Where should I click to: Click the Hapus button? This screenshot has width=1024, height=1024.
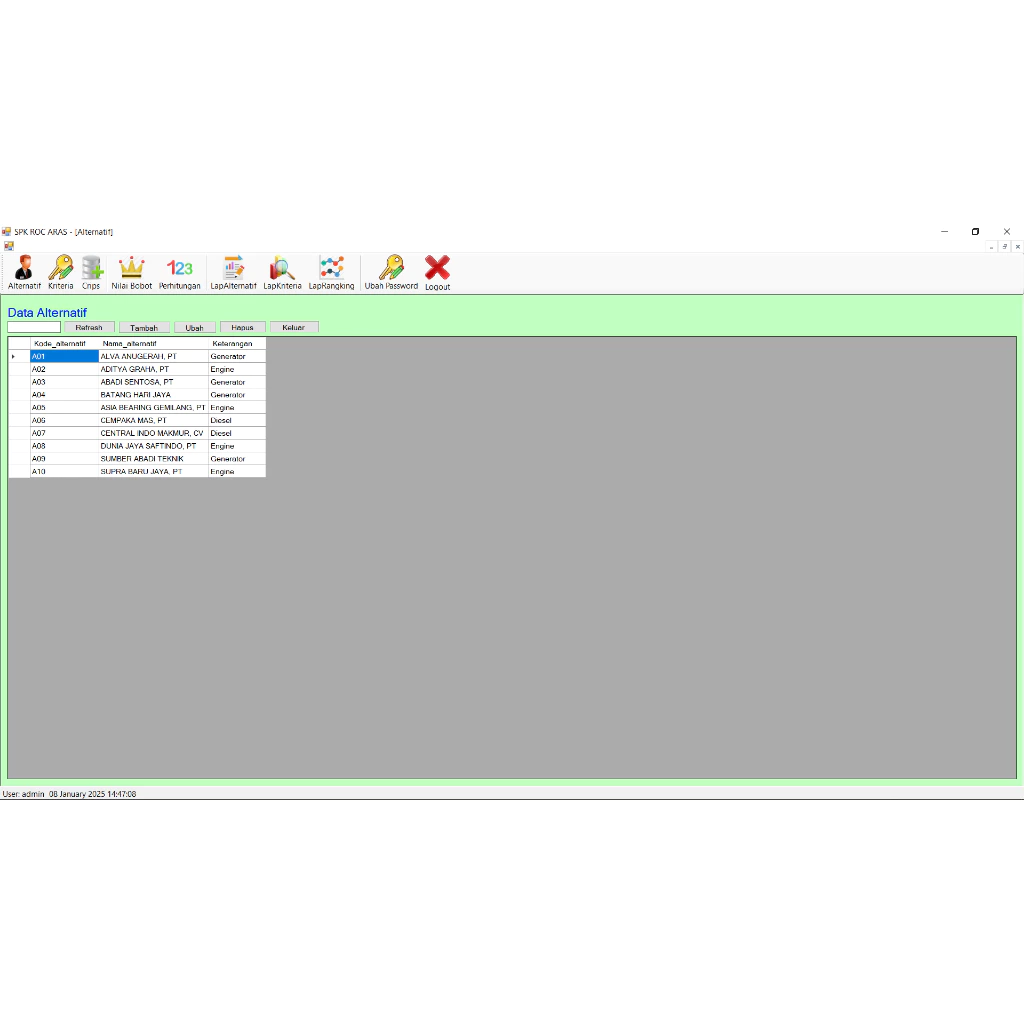[242, 327]
